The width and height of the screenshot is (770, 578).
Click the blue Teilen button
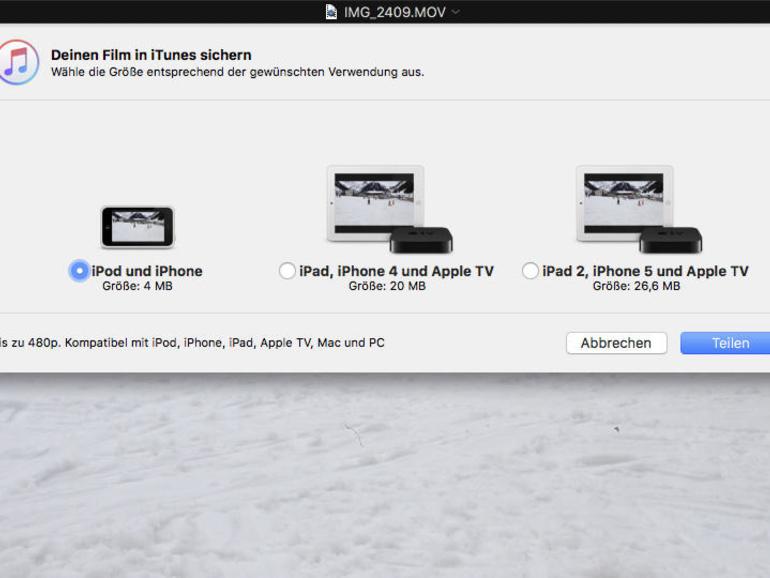(x=725, y=343)
